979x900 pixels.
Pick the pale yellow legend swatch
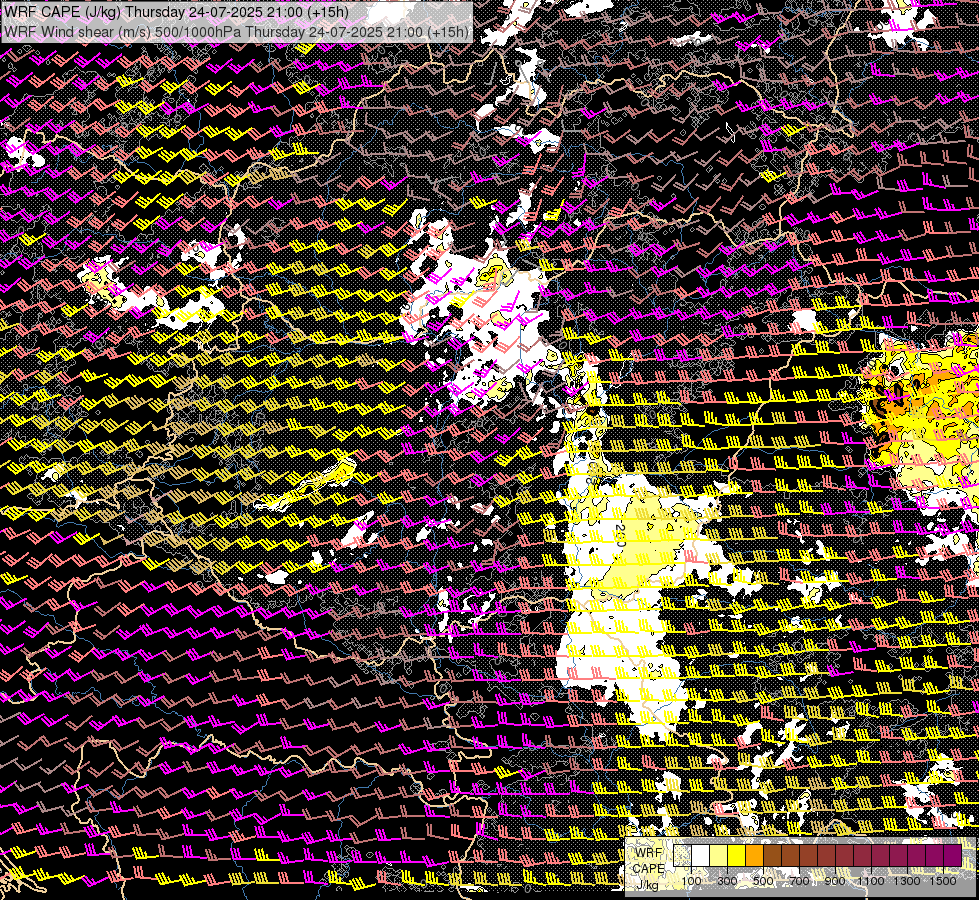click(719, 855)
